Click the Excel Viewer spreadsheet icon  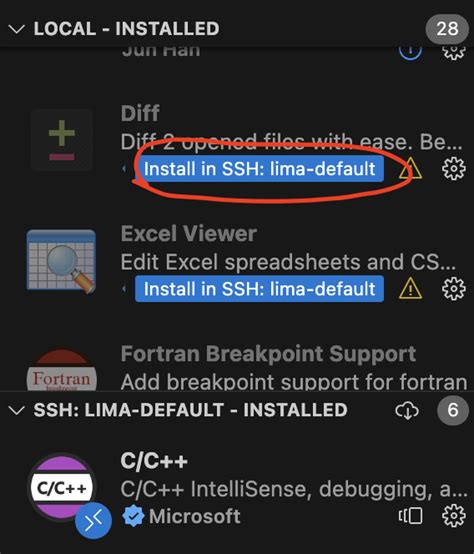pyautogui.click(x=61, y=261)
